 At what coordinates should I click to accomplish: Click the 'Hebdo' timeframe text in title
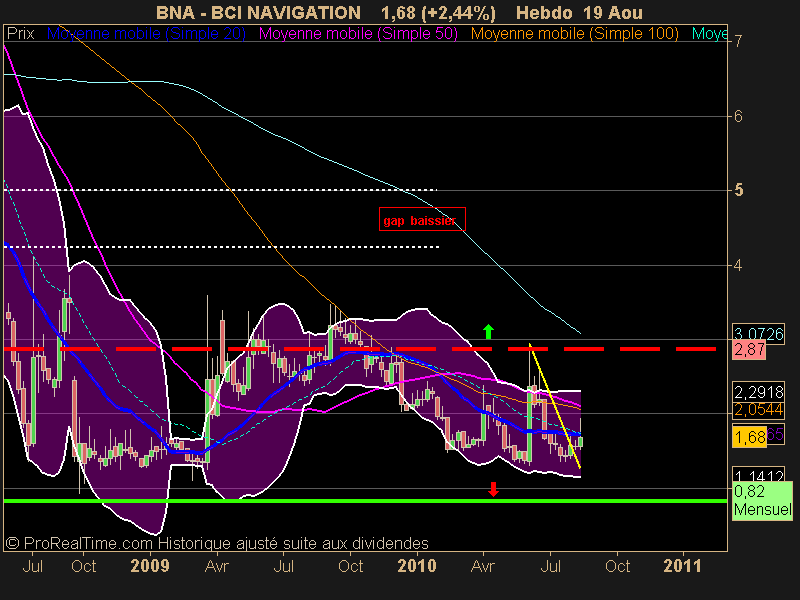(x=544, y=13)
